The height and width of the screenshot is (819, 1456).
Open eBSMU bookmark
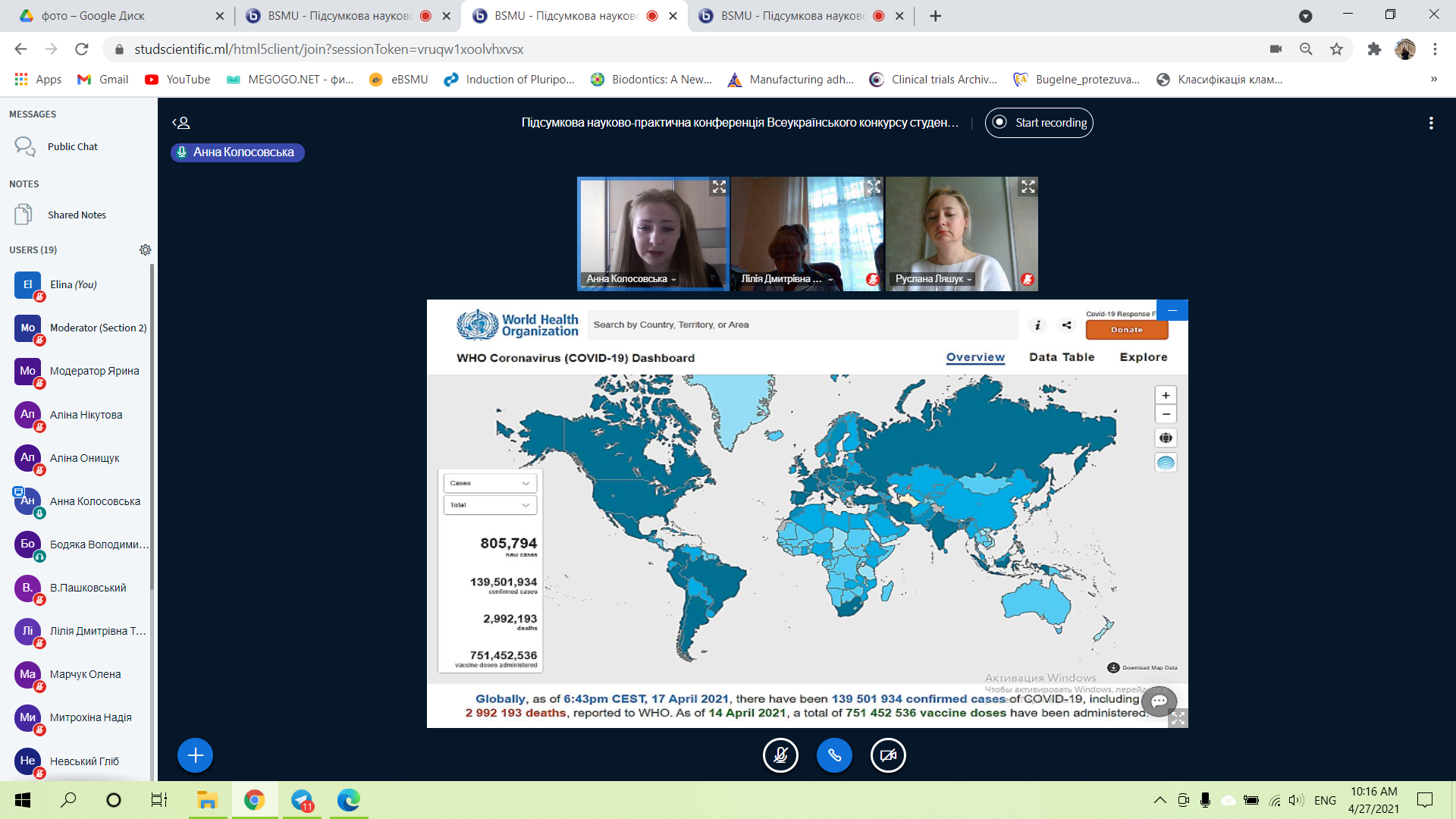399,80
